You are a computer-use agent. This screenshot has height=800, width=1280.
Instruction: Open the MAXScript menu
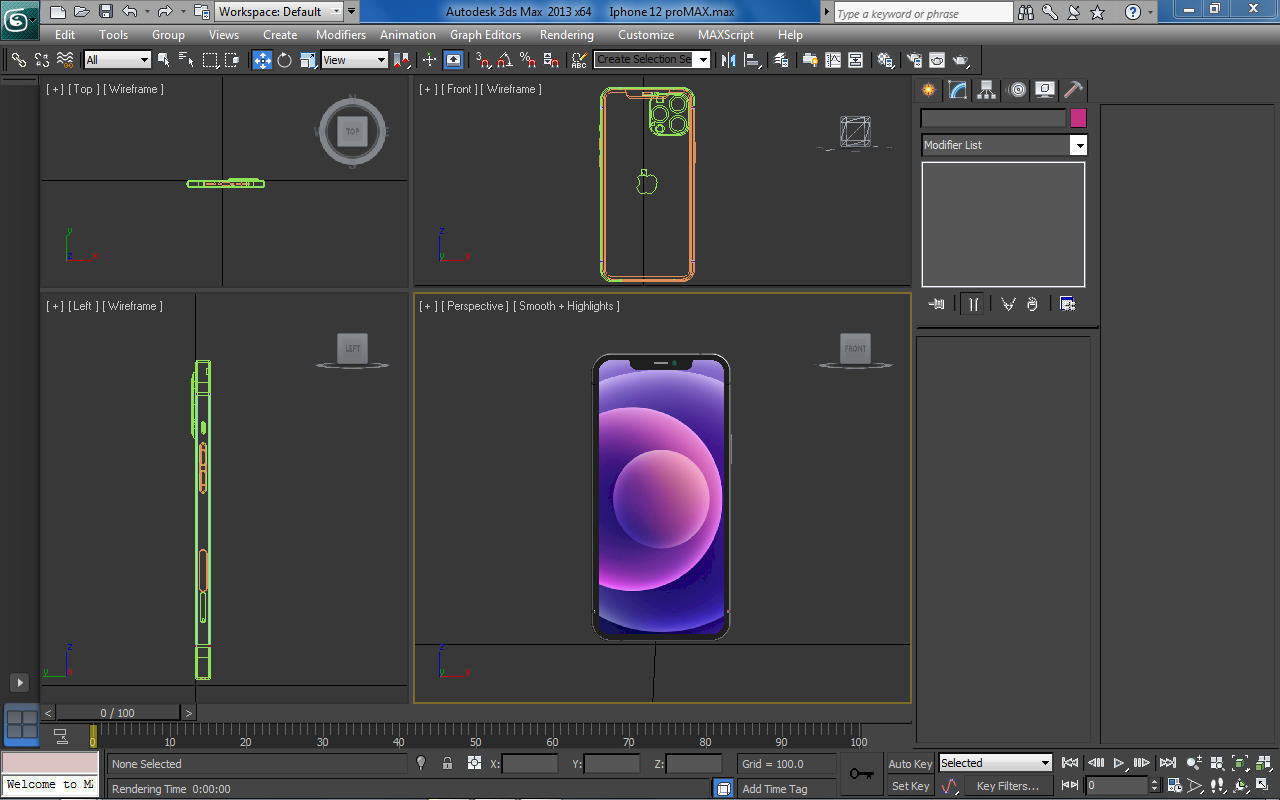pyautogui.click(x=726, y=35)
